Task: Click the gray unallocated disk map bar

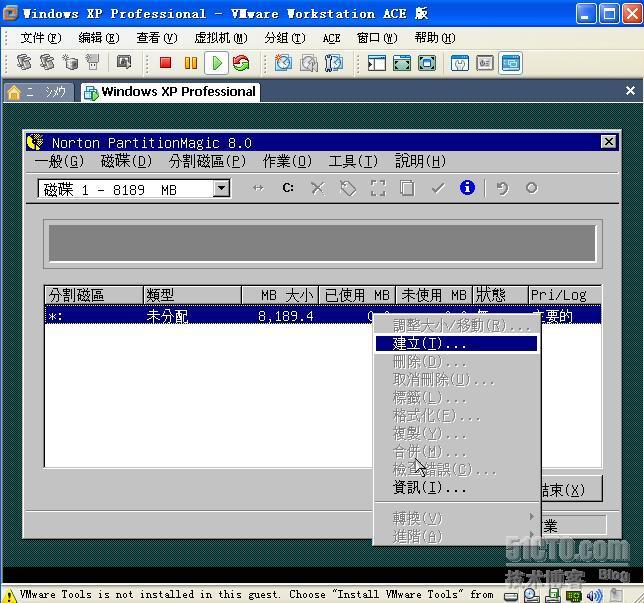Action: (x=322, y=243)
